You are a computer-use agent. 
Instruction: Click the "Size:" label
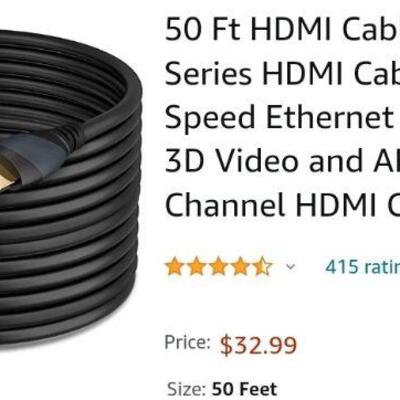point(187,389)
